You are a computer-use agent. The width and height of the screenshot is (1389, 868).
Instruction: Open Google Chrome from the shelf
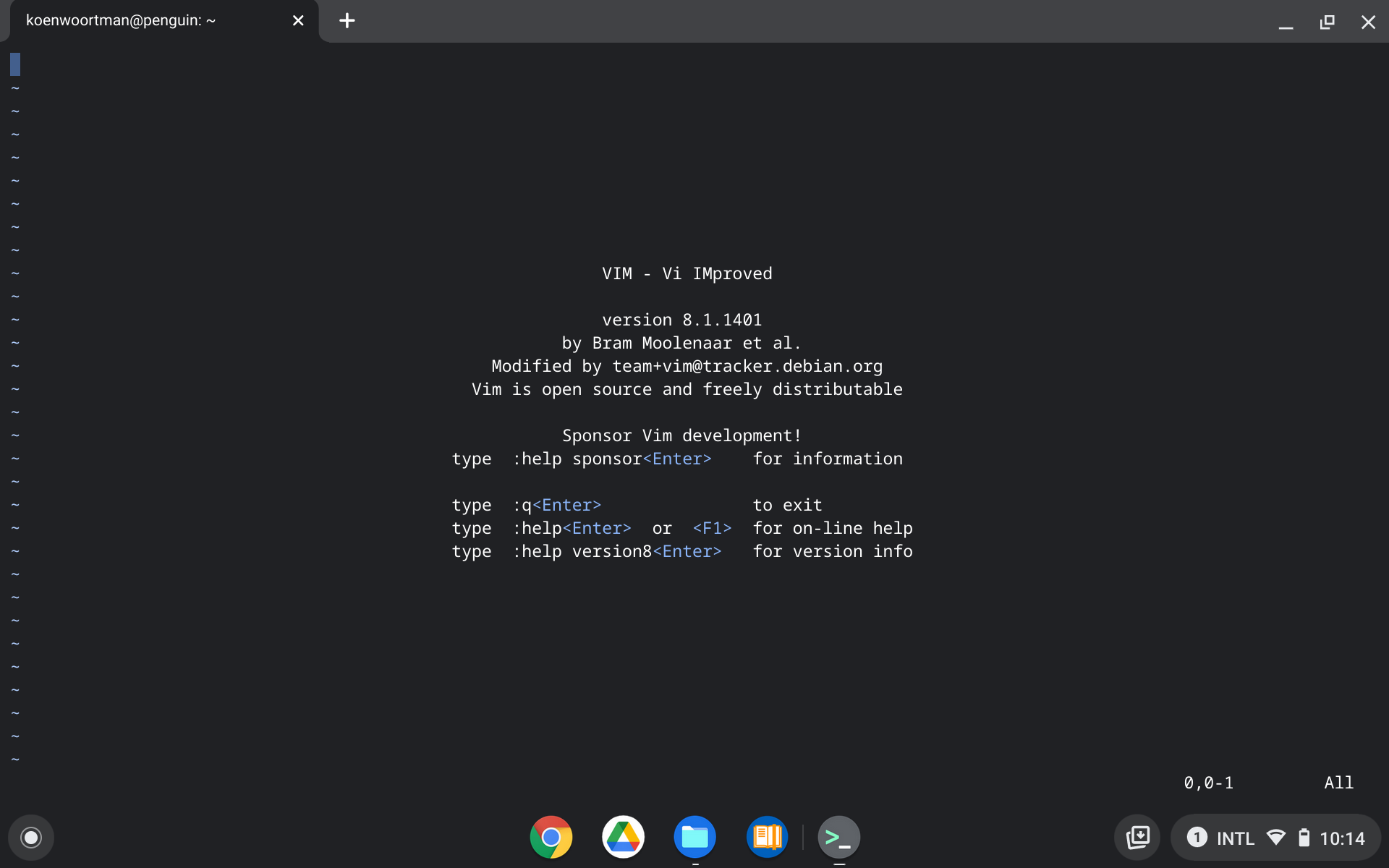551,838
